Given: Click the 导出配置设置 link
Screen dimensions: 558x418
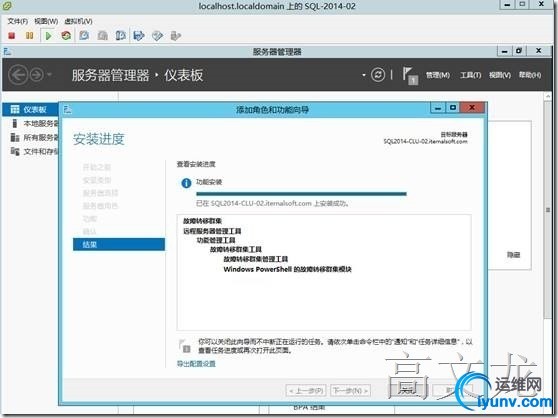Looking at the screenshot, I should point(196,364).
